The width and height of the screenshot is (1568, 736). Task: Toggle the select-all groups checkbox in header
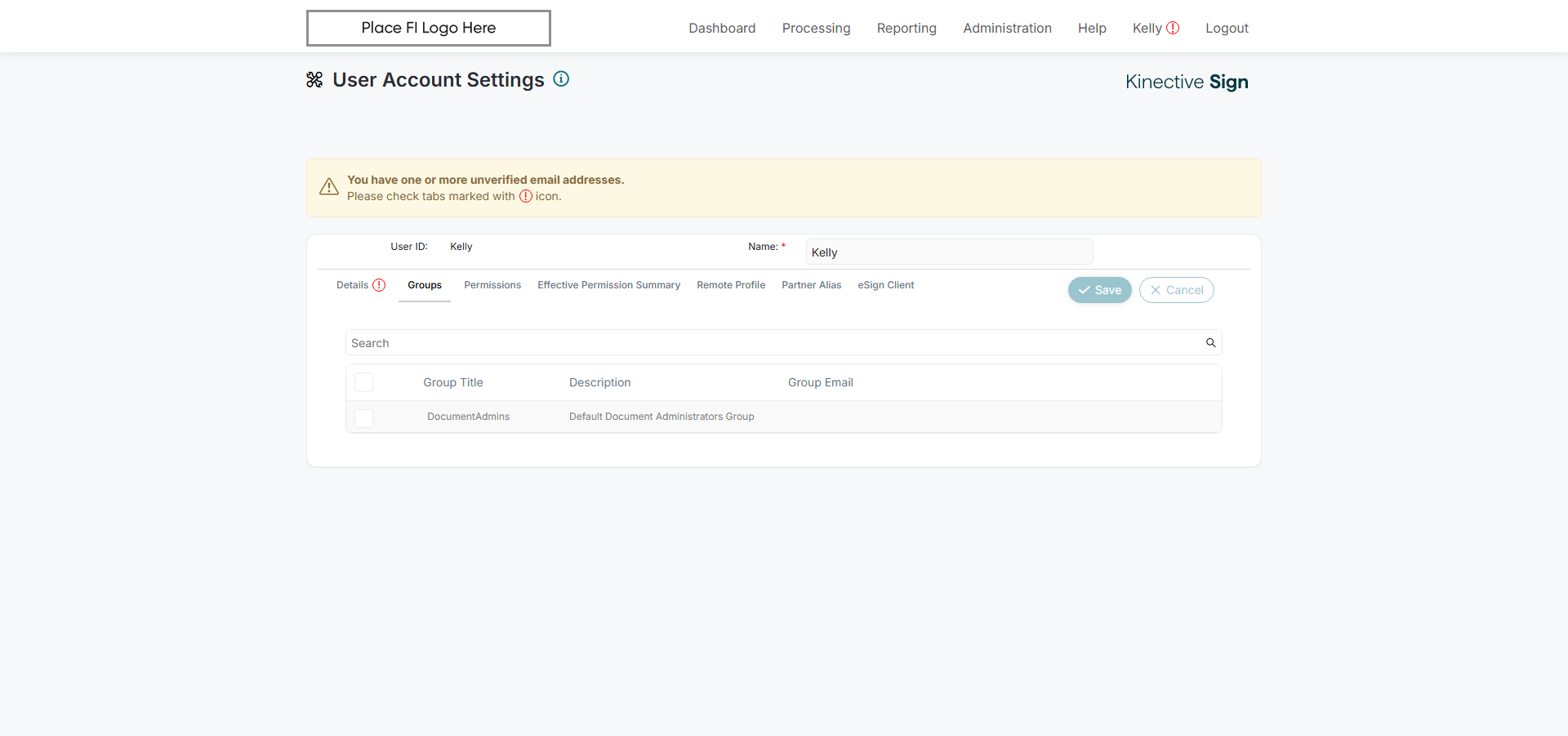[364, 382]
